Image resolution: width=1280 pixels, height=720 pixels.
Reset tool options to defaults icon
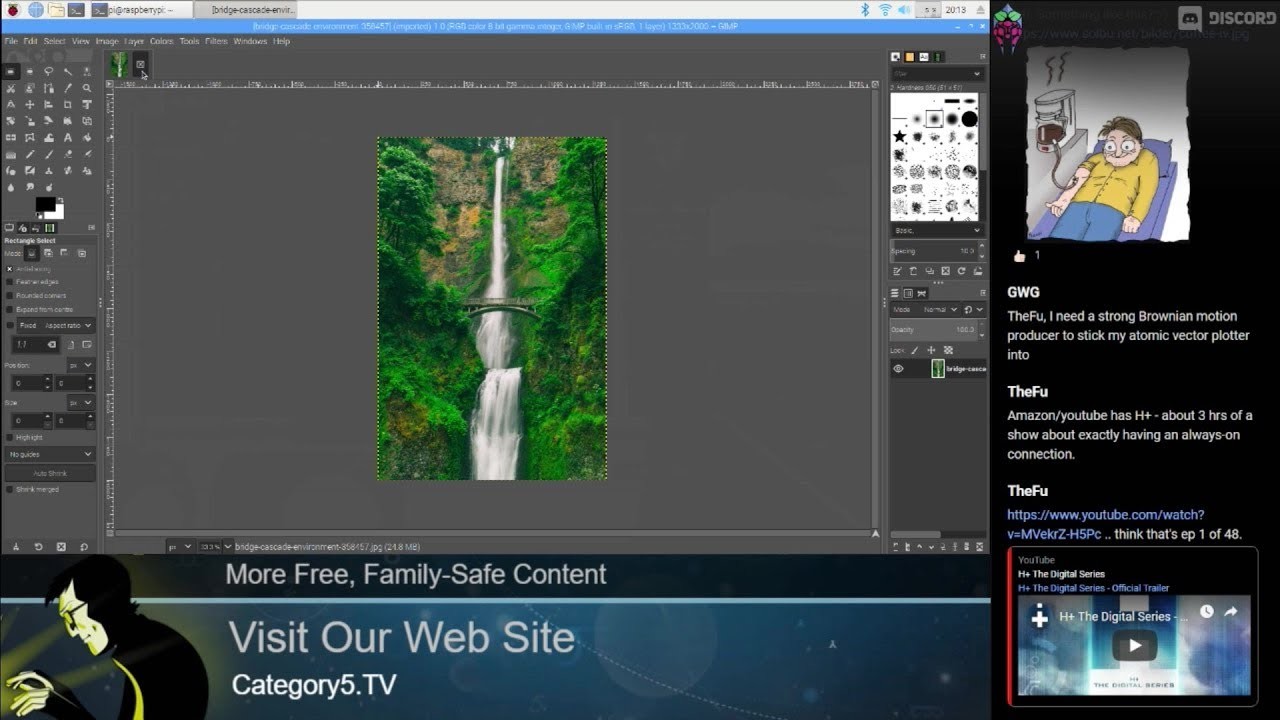[84, 547]
